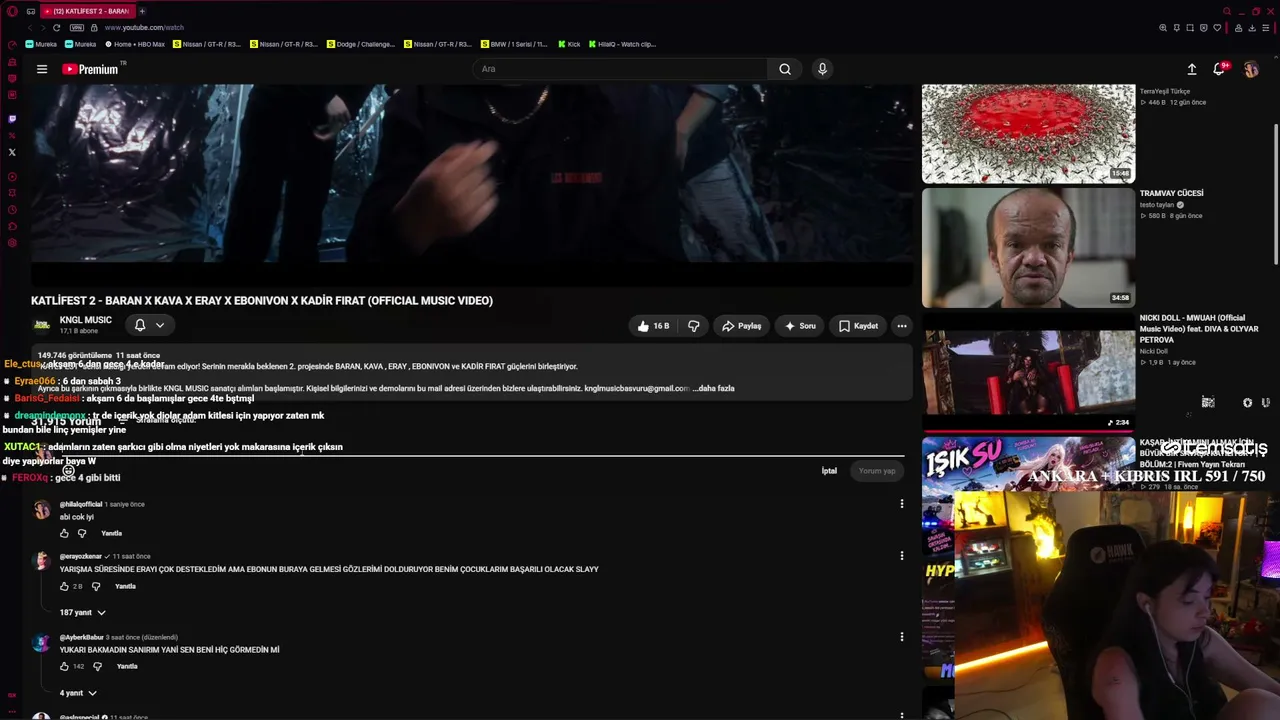1280x720 pixels.
Task: Expand the description with ...daha fazla
Action: pos(713,388)
